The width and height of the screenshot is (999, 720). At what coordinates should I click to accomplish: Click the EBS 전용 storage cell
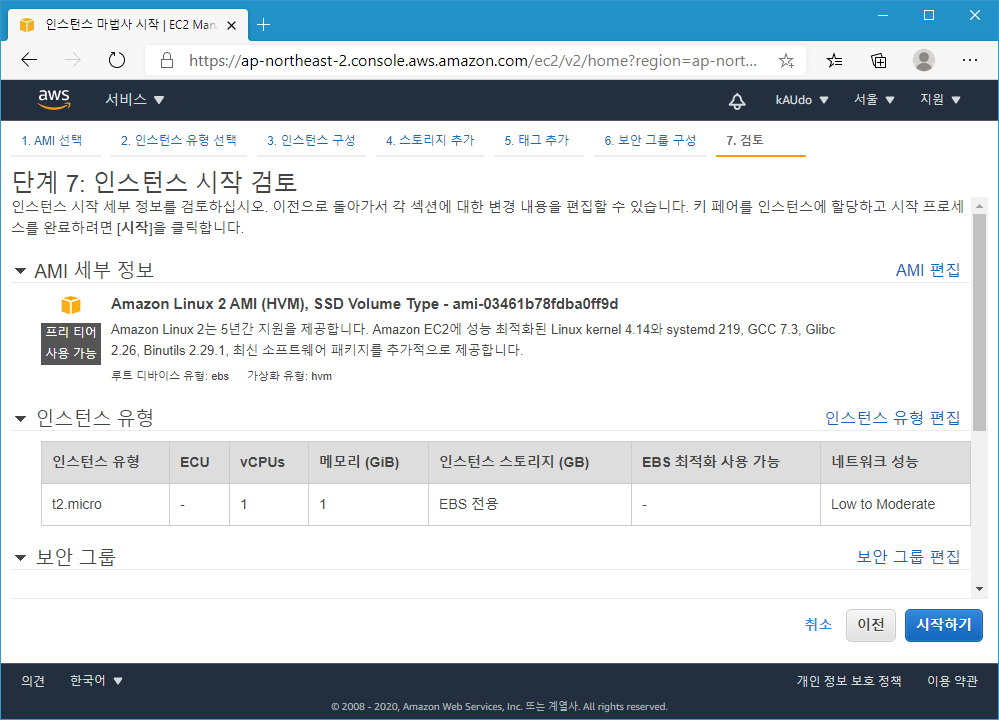pos(529,504)
